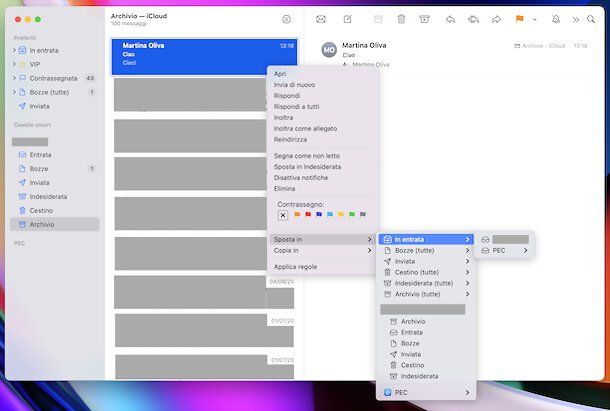610x411 pixels.
Task: Click the MO sender avatar
Action: click(x=329, y=50)
